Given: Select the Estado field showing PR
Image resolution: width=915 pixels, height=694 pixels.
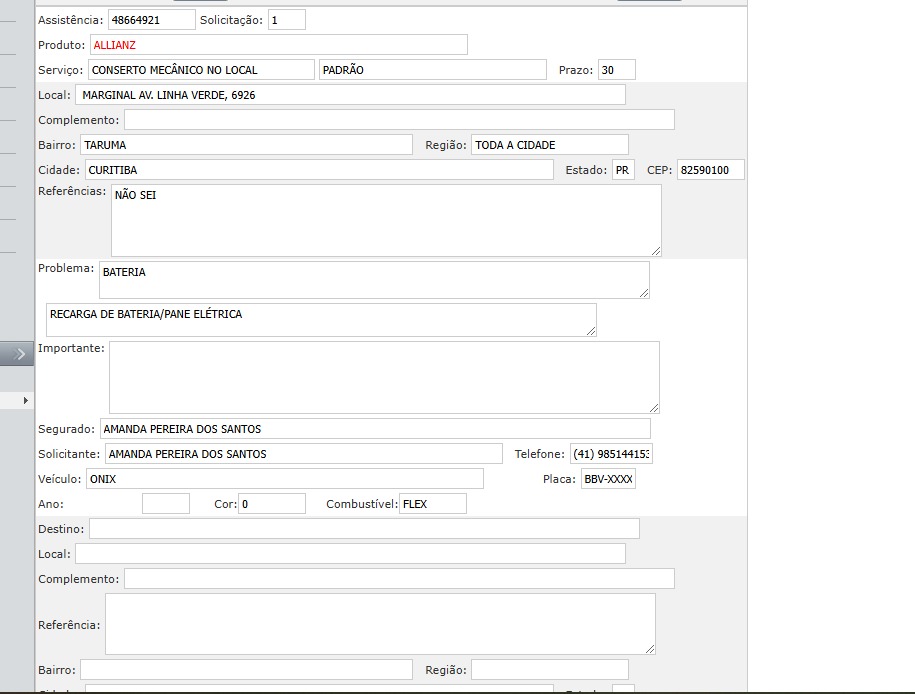Looking at the screenshot, I should tap(623, 170).
